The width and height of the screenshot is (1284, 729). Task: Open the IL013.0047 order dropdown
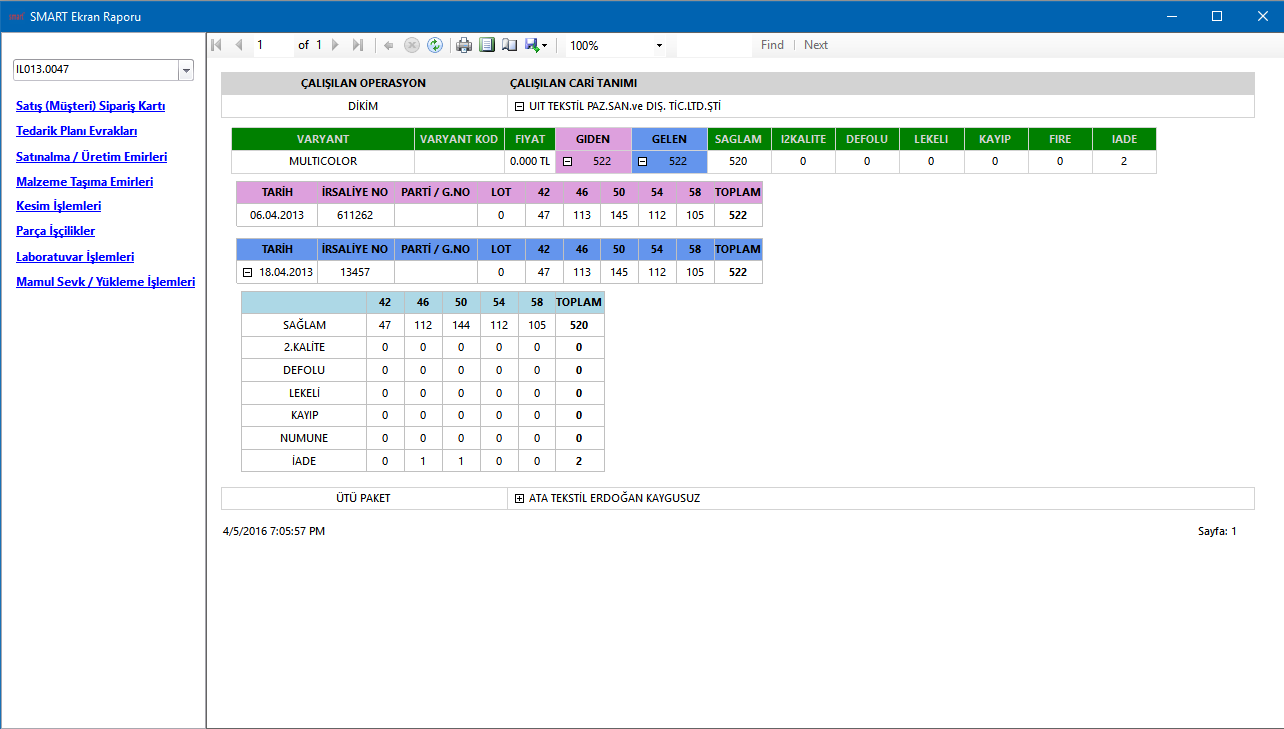186,70
